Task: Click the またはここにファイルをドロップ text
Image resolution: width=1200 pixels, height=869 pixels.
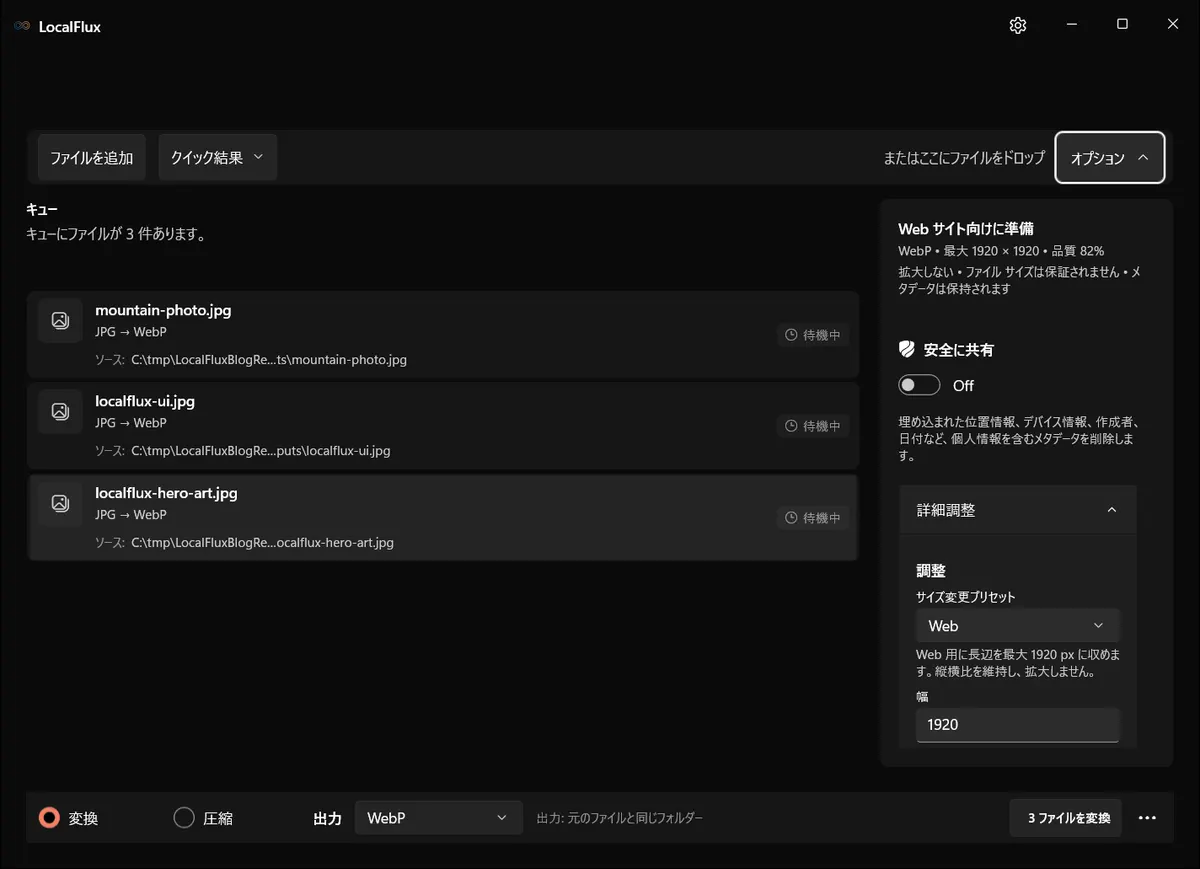Action: pos(964,158)
